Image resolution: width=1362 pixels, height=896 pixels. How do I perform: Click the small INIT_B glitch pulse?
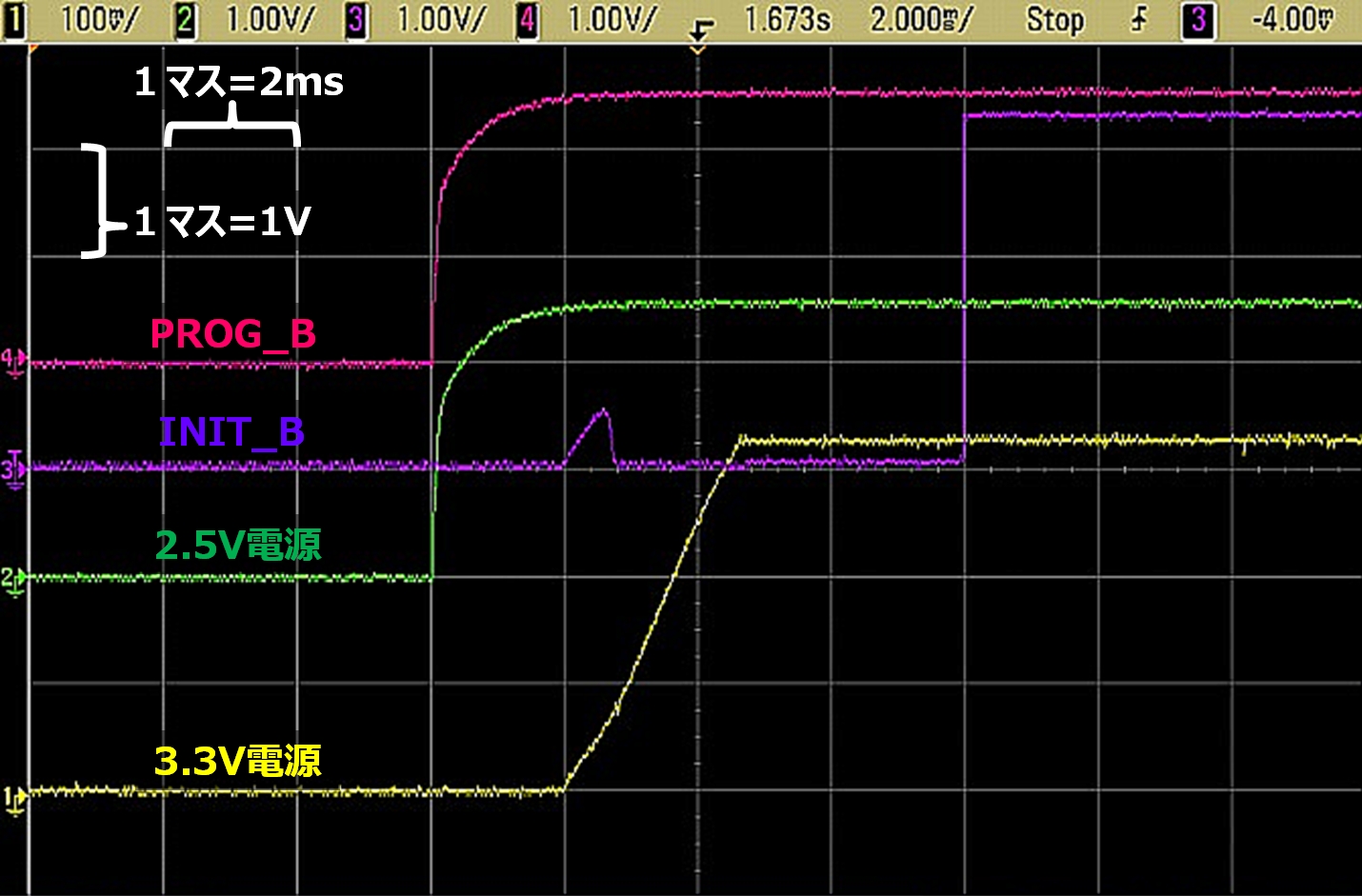592,436
